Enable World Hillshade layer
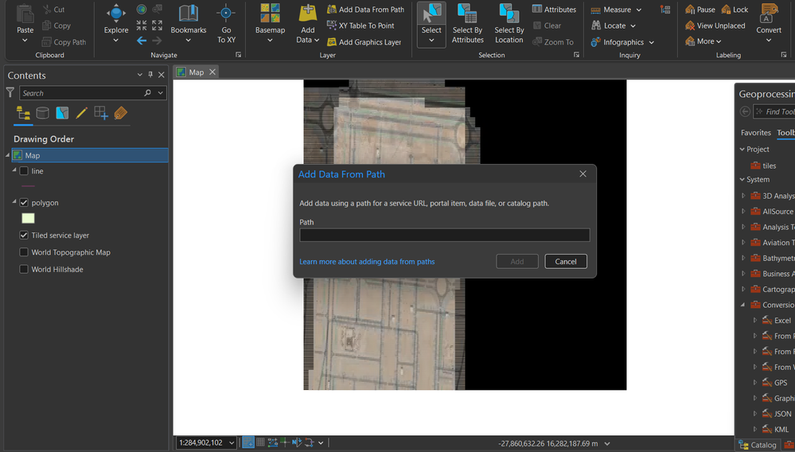 24,269
